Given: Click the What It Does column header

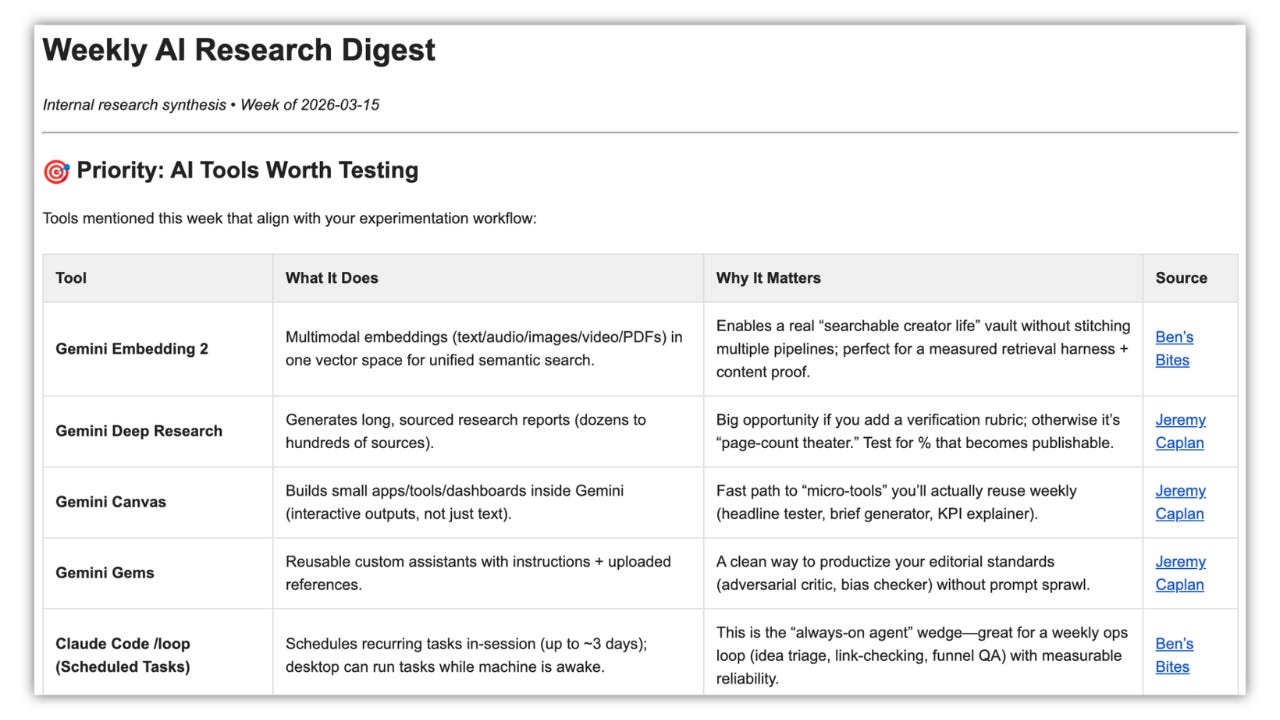Looking at the screenshot, I should pyautogui.click(x=332, y=278).
